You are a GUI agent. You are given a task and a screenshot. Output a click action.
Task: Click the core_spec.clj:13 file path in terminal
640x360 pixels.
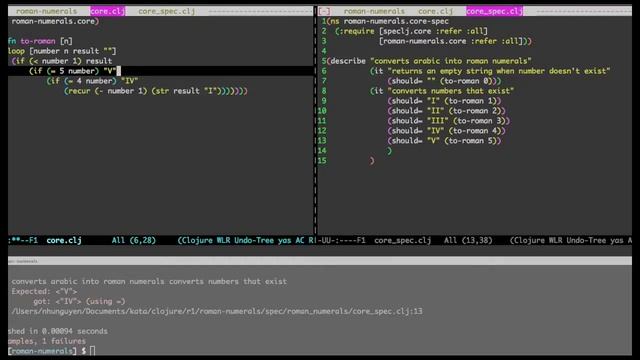click(x=217, y=311)
